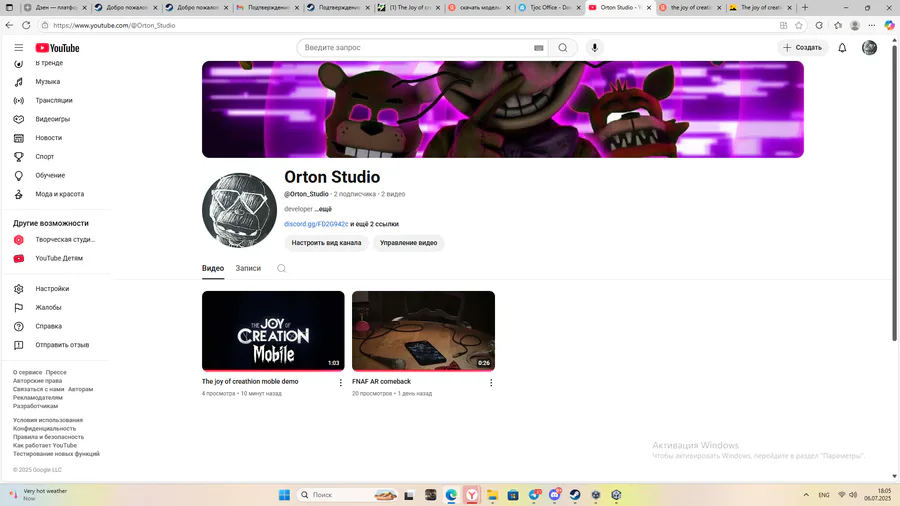This screenshot has width=900, height=506.
Task: Switch to the Видео tab
Action: pos(212,268)
